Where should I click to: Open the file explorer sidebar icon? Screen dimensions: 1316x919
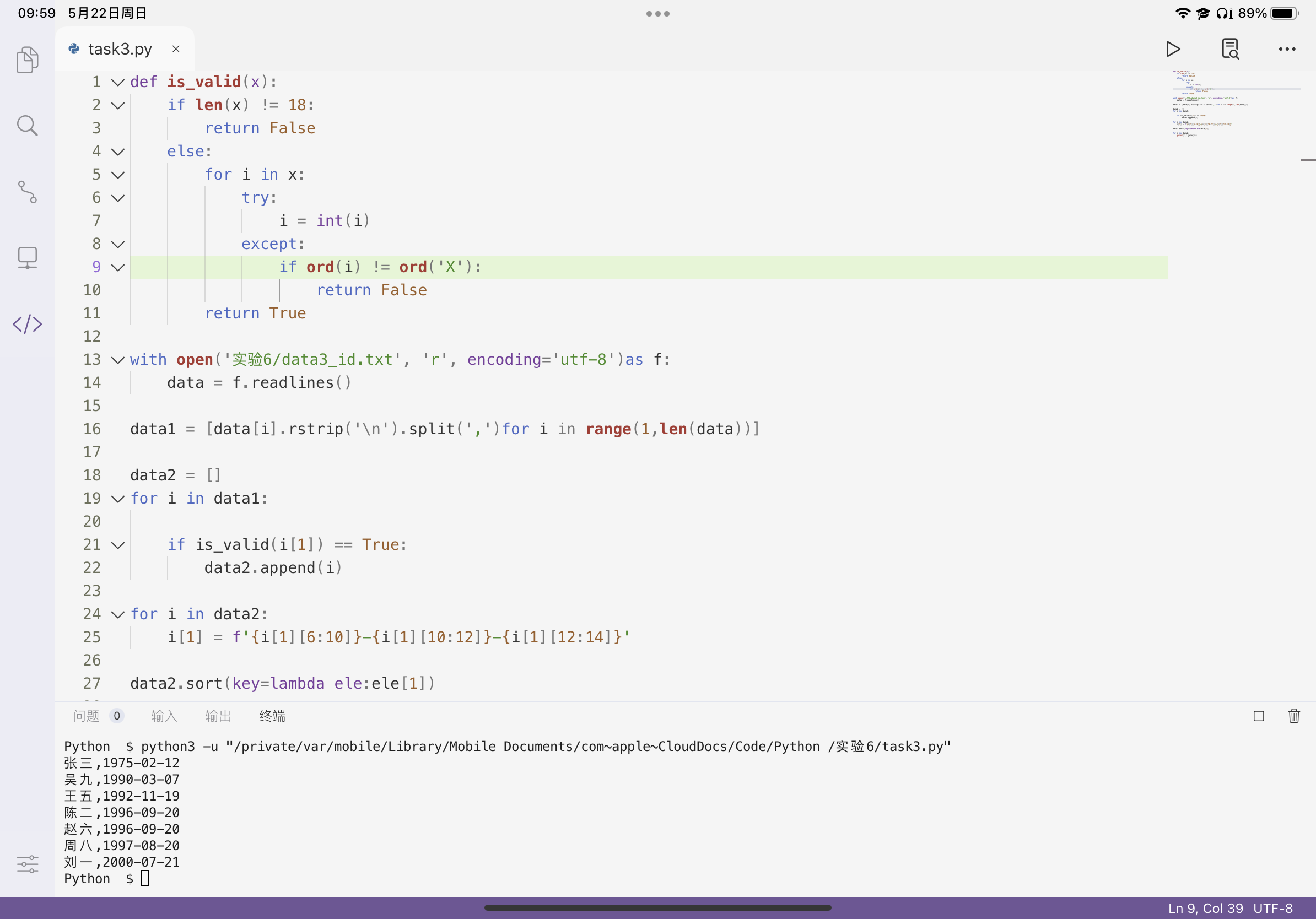(27, 60)
